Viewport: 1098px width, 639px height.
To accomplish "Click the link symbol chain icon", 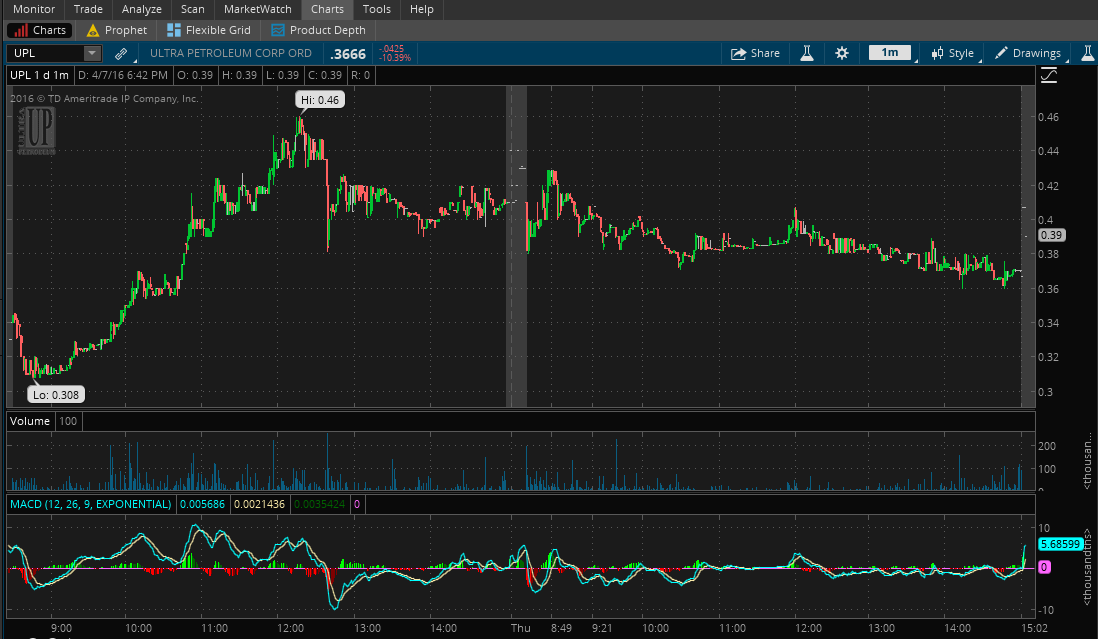I will point(121,53).
